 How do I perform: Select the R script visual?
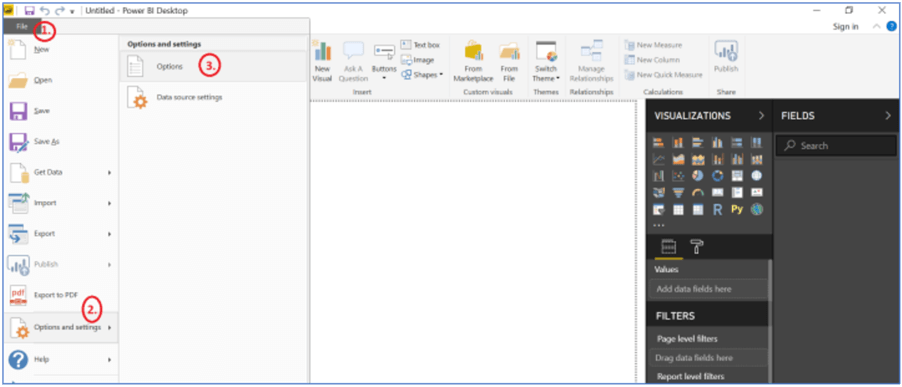pyautogui.click(x=717, y=210)
